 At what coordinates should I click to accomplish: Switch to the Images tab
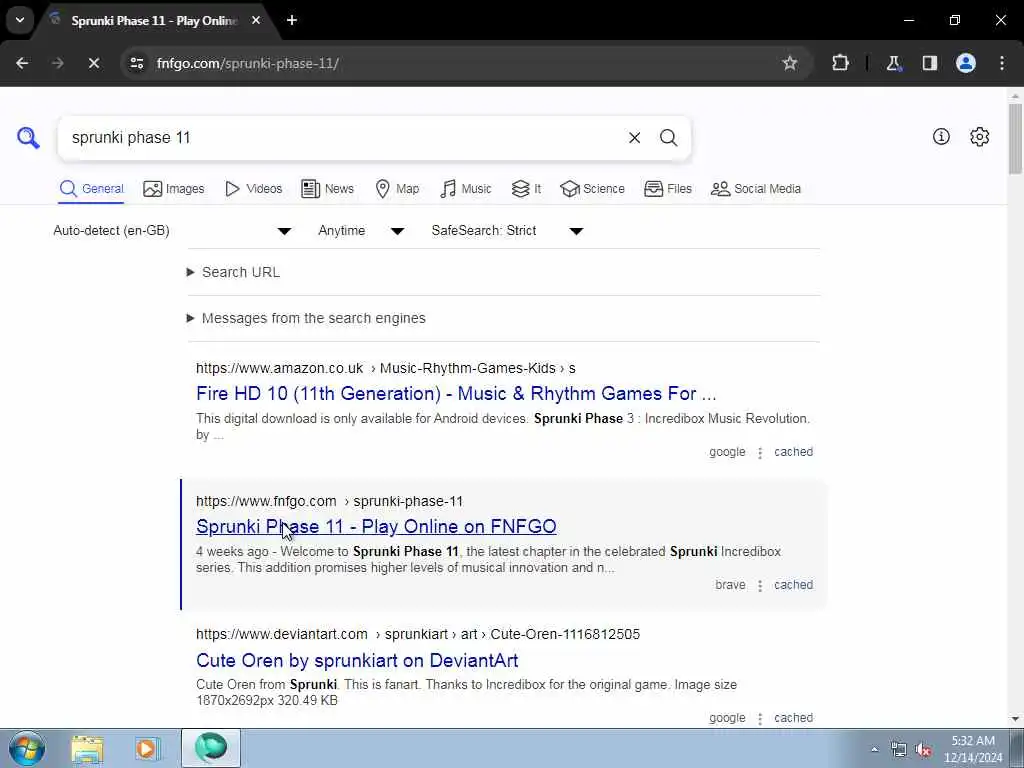(174, 189)
